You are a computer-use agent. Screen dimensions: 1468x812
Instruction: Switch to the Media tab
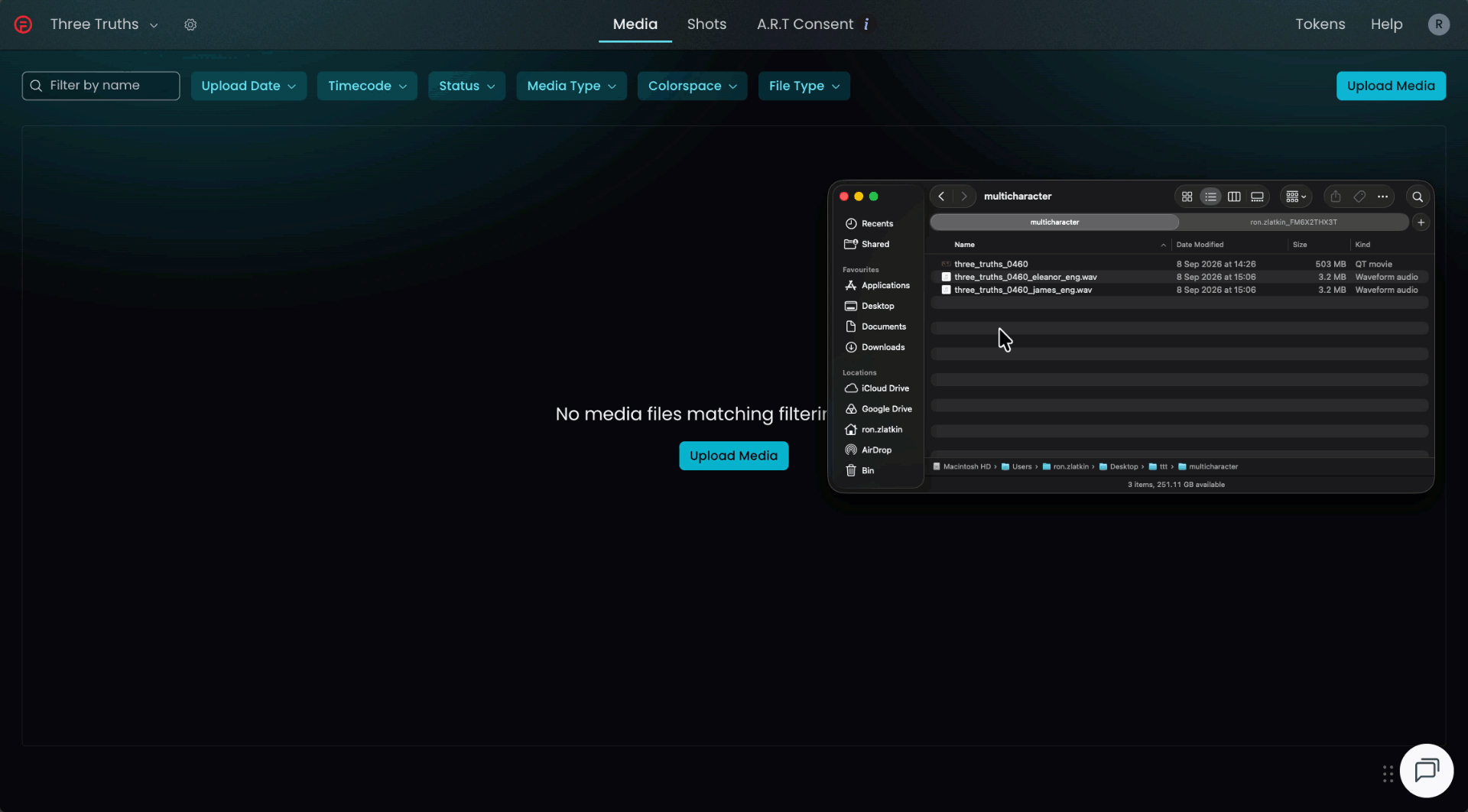635,24
